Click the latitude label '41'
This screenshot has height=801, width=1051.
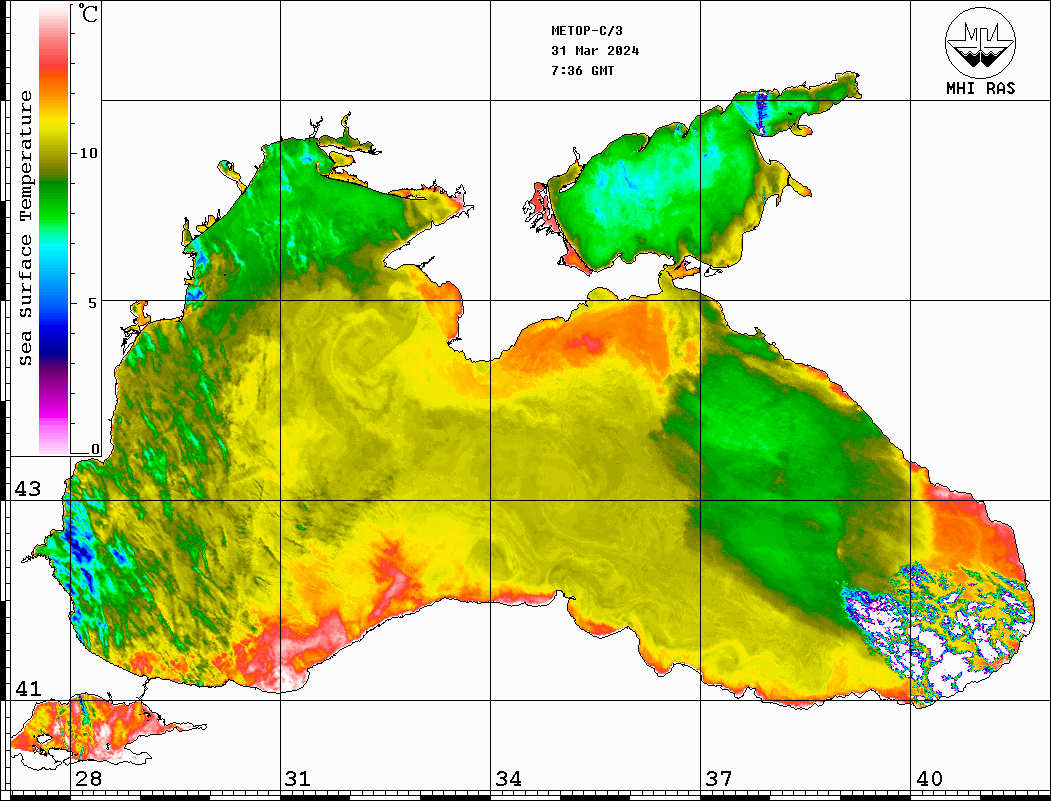[x=28, y=688]
